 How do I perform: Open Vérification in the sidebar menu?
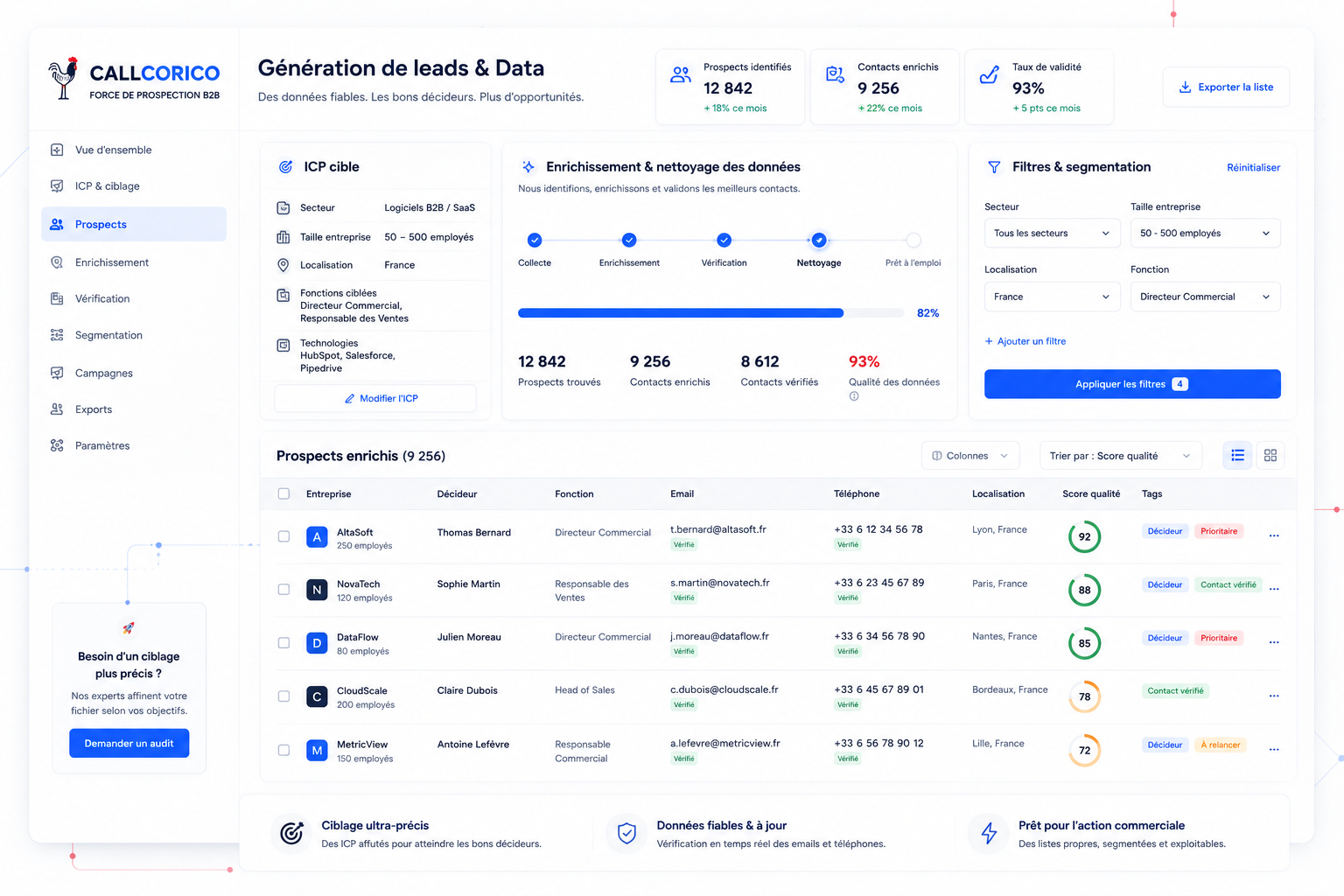click(134, 298)
